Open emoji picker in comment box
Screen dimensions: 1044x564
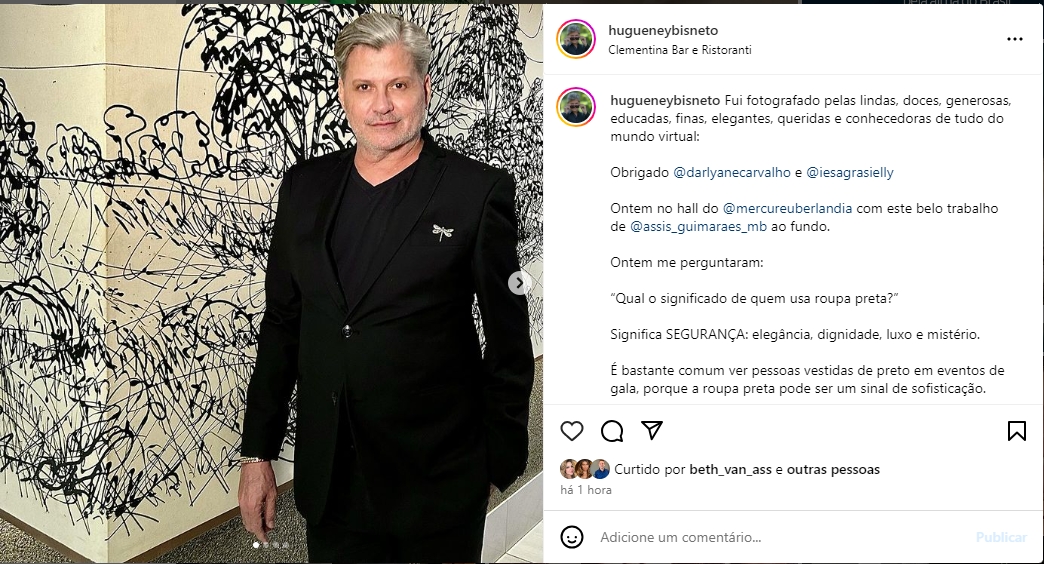tap(571, 537)
